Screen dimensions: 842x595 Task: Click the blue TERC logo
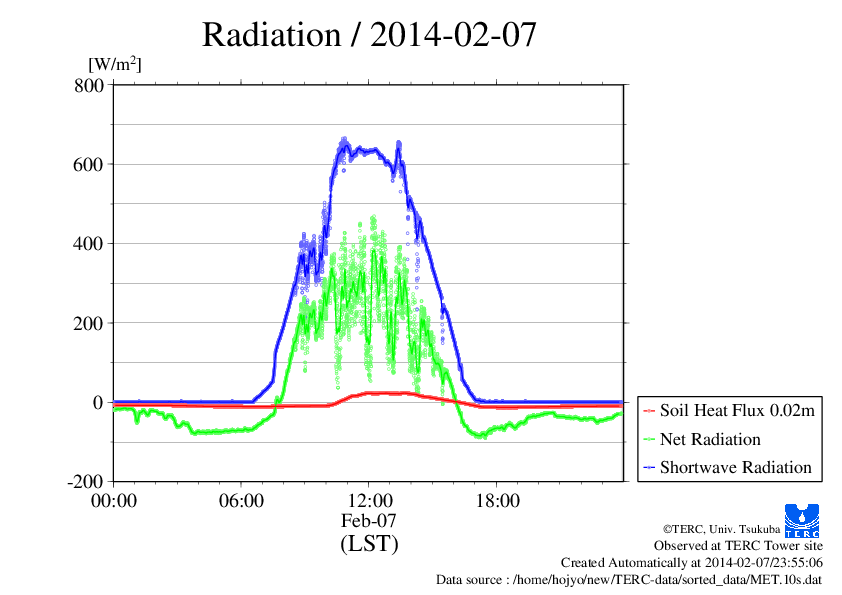click(802, 521)
